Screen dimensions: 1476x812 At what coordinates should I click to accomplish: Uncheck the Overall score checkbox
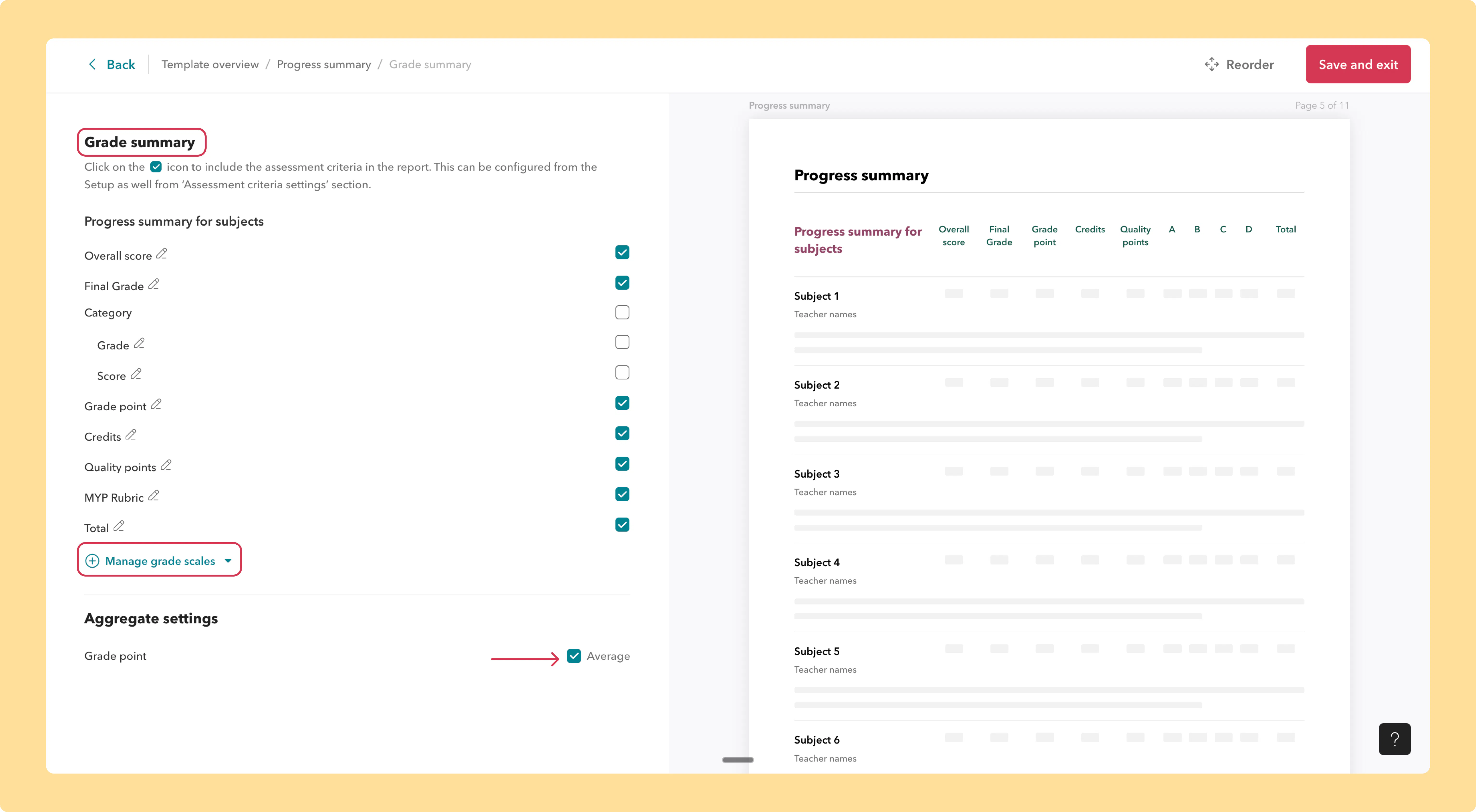[622, 252]
